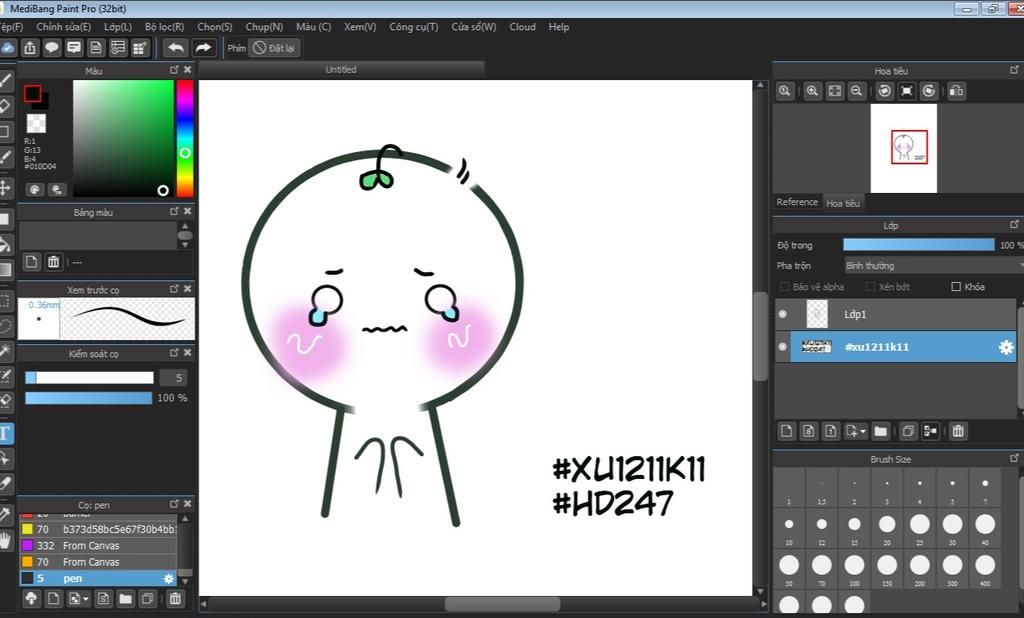Pop out the Lớp panel
Screen dimensions: 1024x618
[1014, 224]
